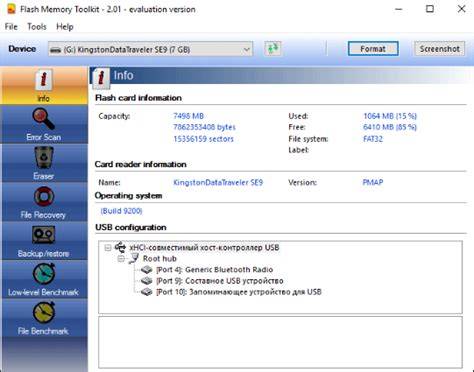Select Port 4 Generic Bluetooth Radio
This screenshot has width=474, height=372.
click(x=214, y=270)
